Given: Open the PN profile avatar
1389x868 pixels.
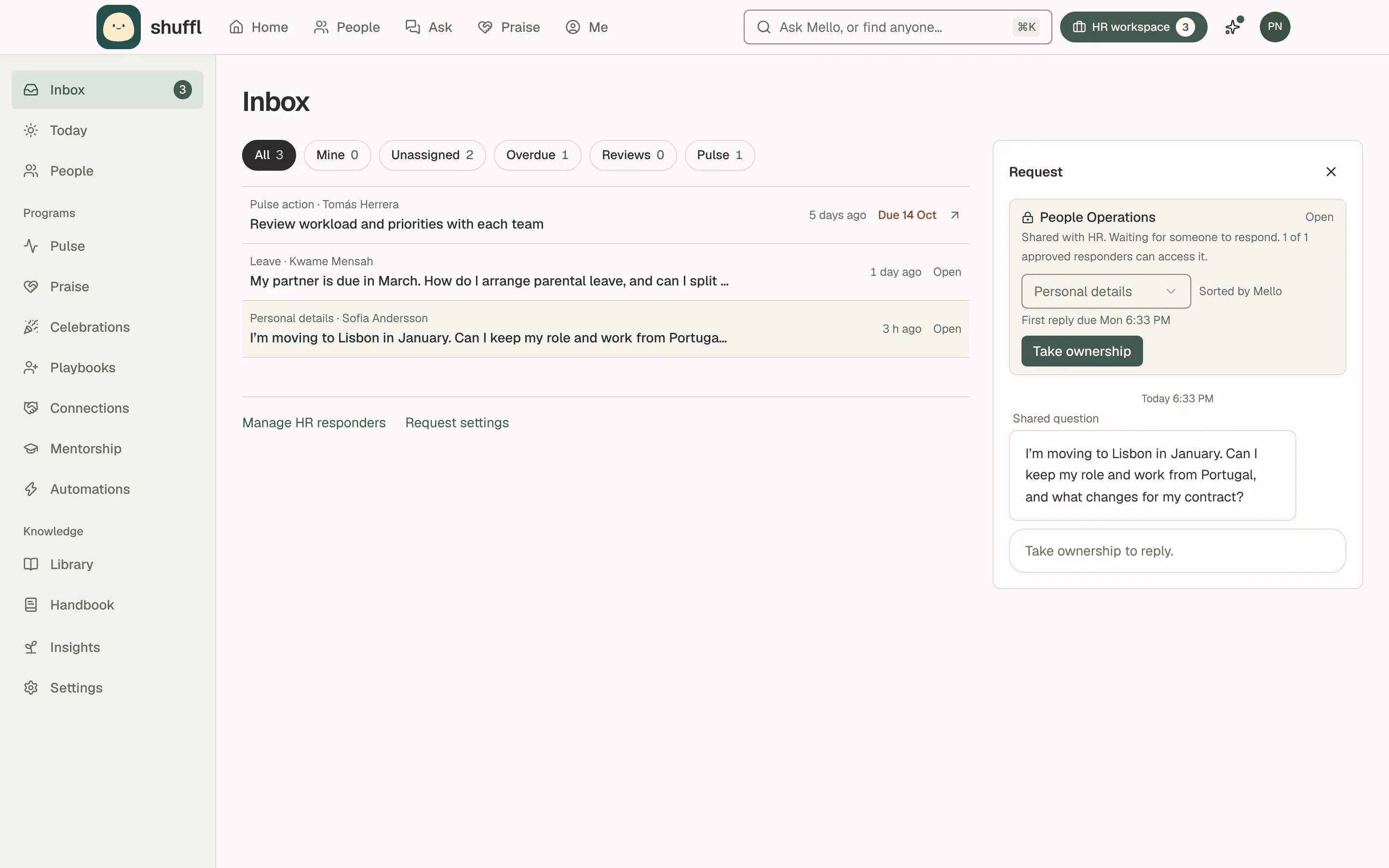Looking at the screenshot, I should coord(1275,27).
